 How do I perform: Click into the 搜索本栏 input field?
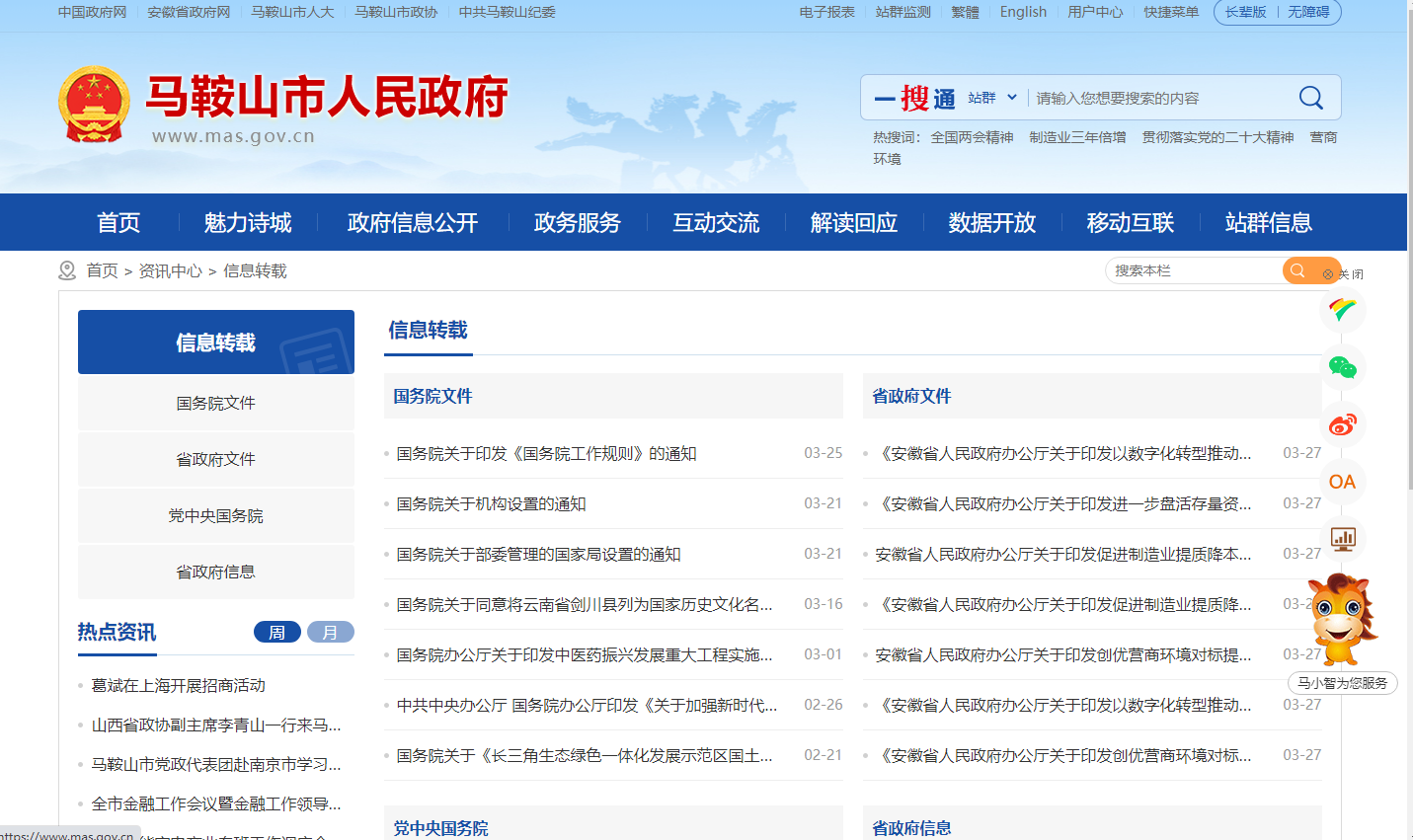1195,270
